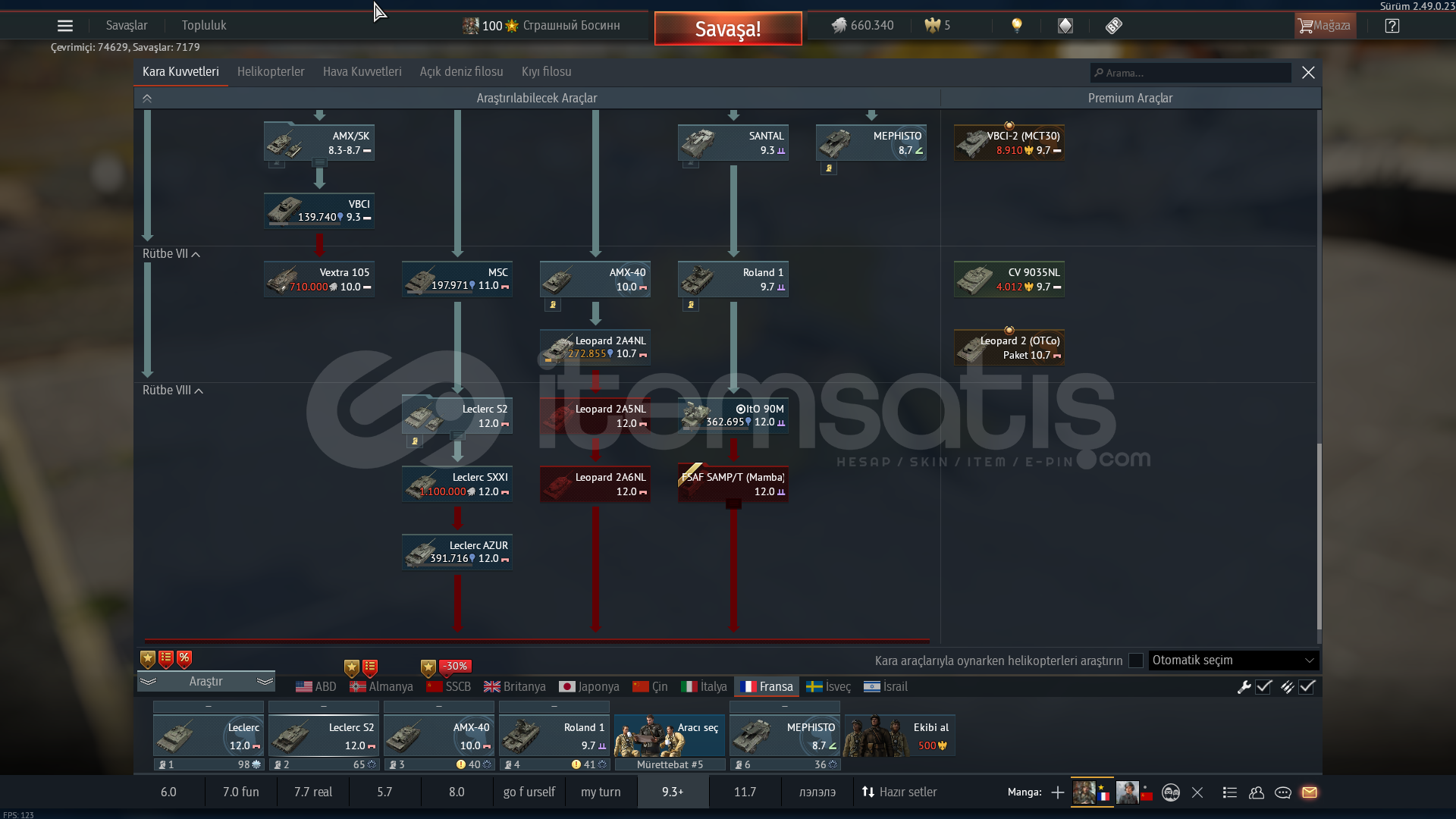Open the Battle Pass BP icon
This screenshot has width=1456, height=819.
(x=1113, y=26)
